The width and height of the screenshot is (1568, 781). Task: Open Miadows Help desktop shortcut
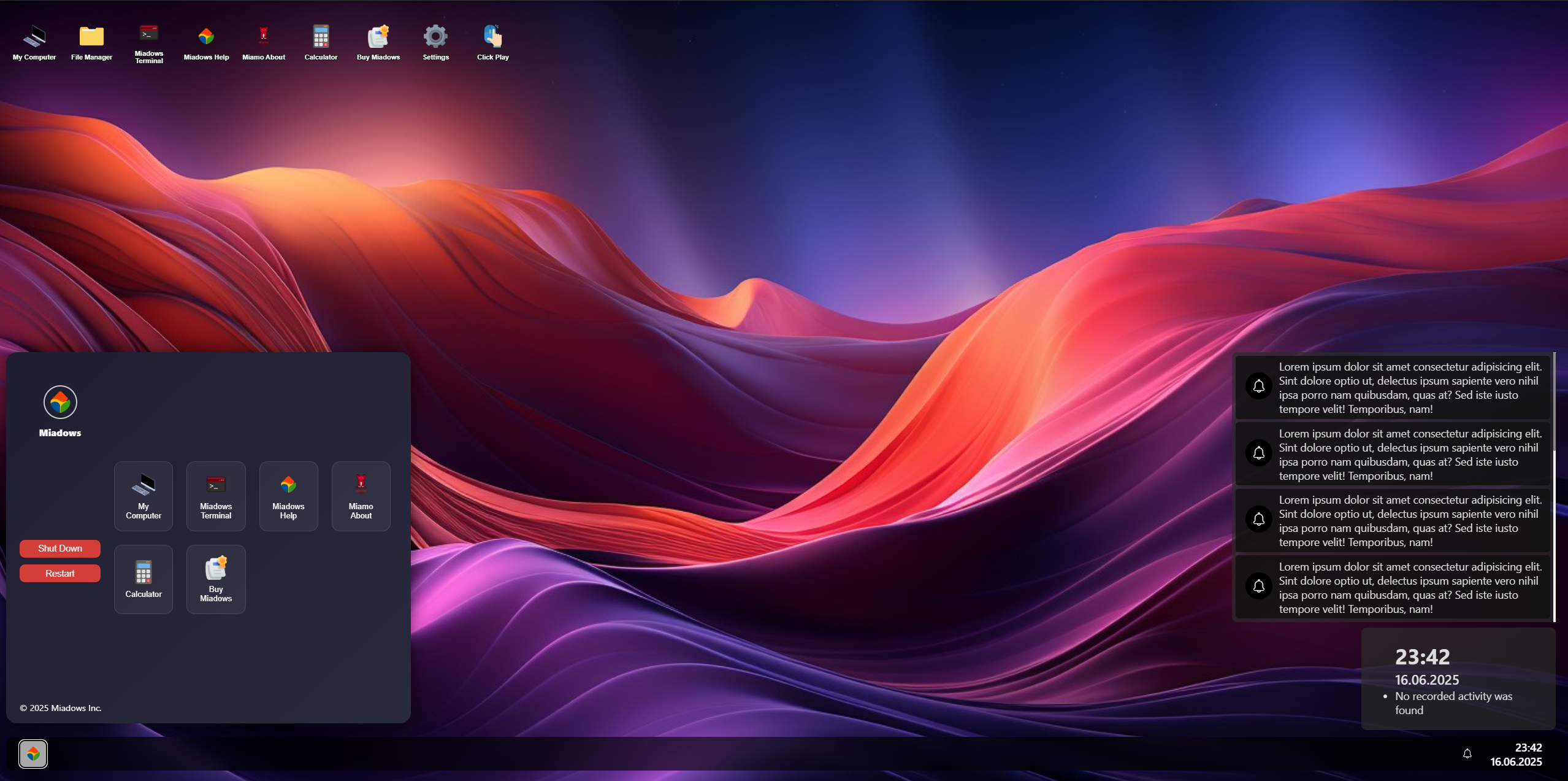pos(206,42)
